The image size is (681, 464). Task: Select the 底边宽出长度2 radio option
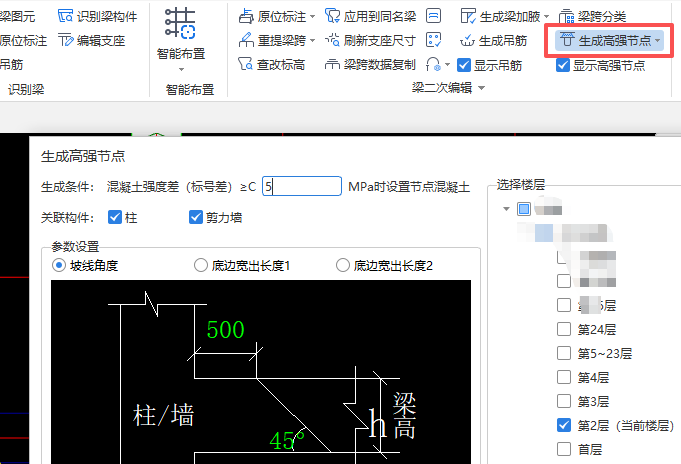click(x=343, y=265)
